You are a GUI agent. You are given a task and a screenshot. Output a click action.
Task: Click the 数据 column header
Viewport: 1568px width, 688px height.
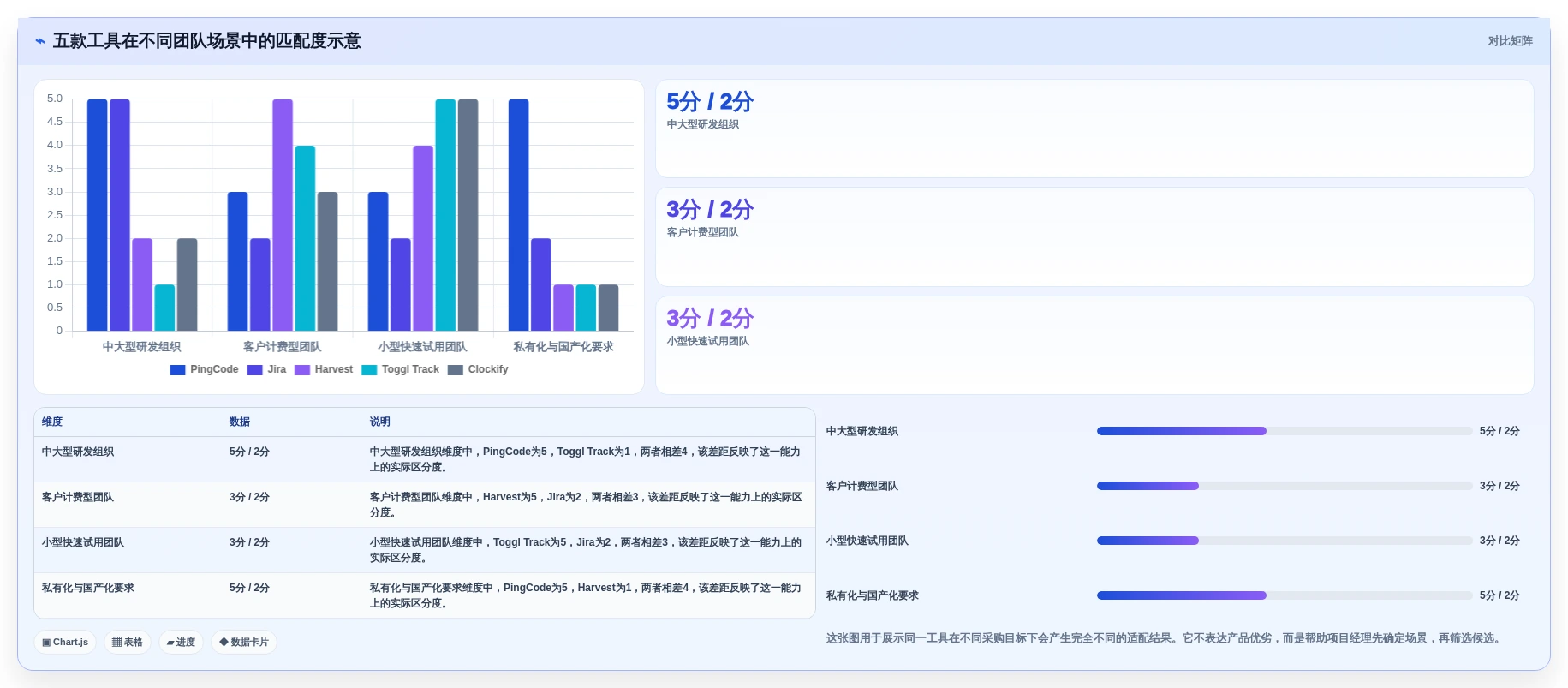(240, 422)
